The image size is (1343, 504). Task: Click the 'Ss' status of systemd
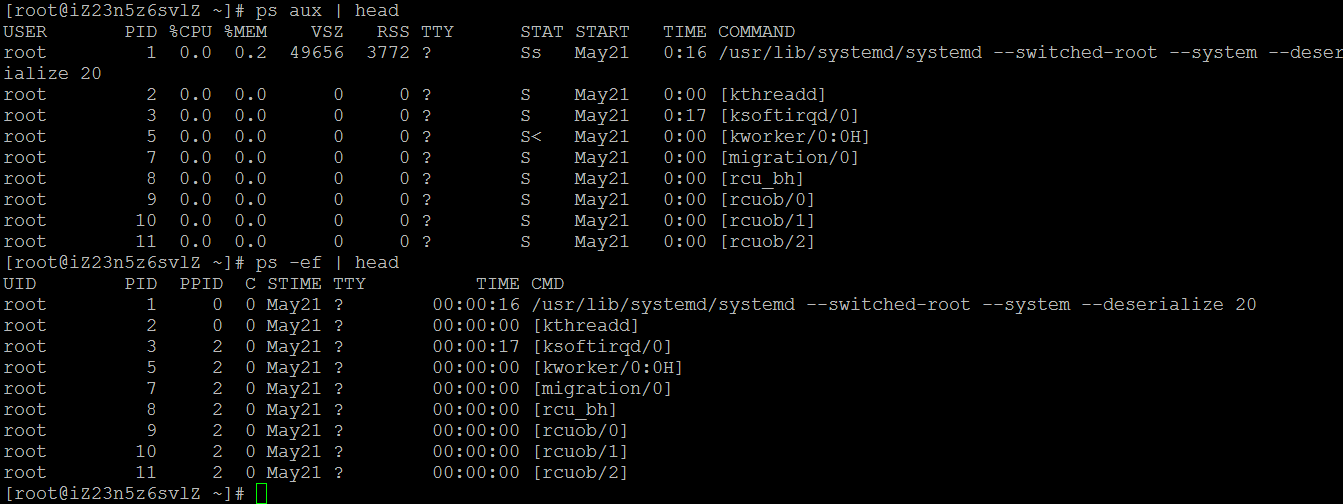point(531,53)
